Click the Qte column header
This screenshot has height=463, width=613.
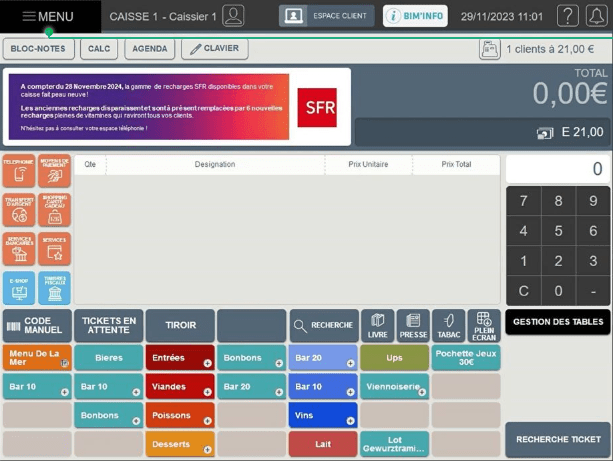pos(90,164)
